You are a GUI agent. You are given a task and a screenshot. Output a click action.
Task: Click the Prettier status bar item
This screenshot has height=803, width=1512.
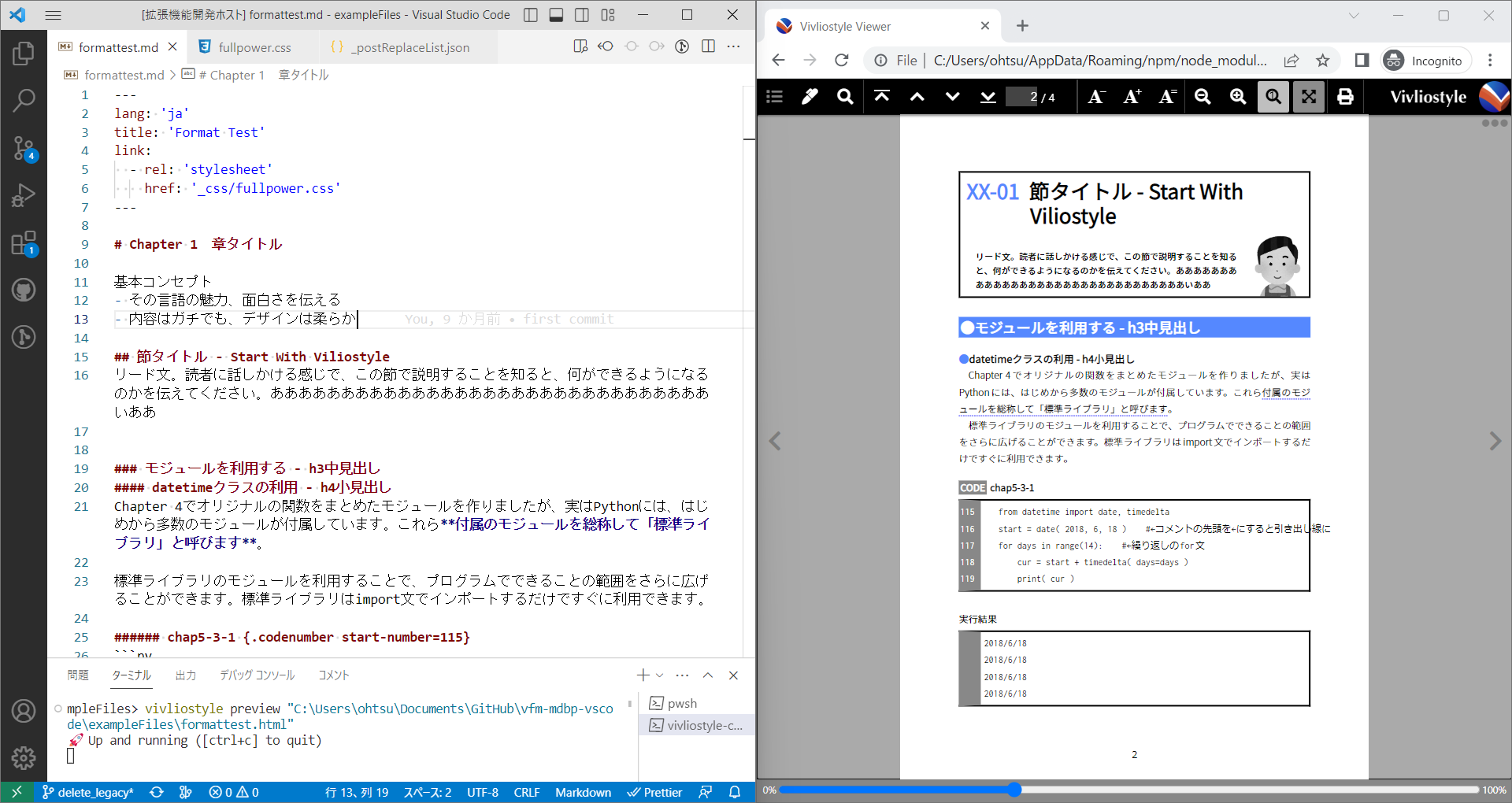654,792
